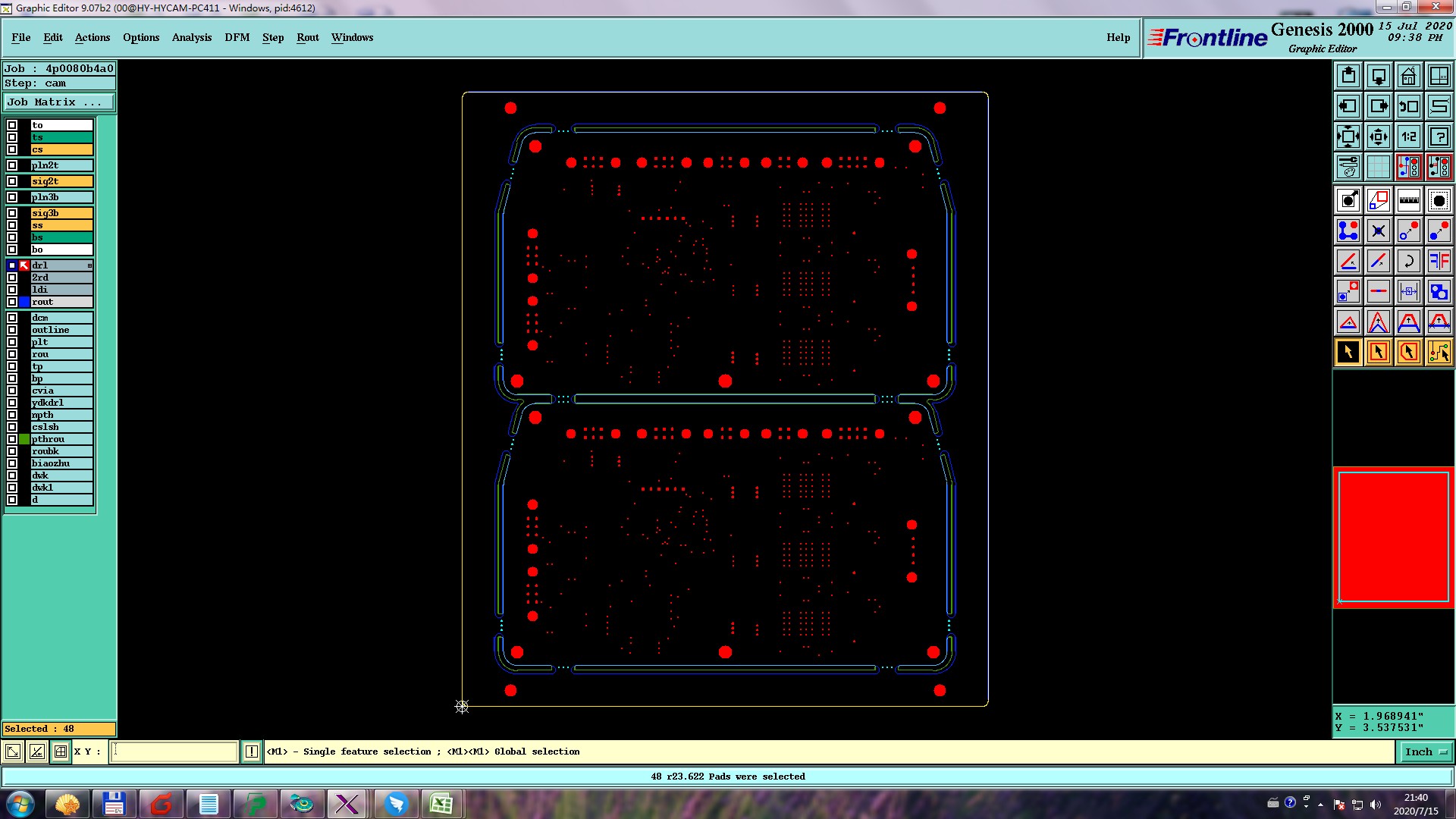
Task: Select the rectangle area selection tool
Action: point(1378,352)
